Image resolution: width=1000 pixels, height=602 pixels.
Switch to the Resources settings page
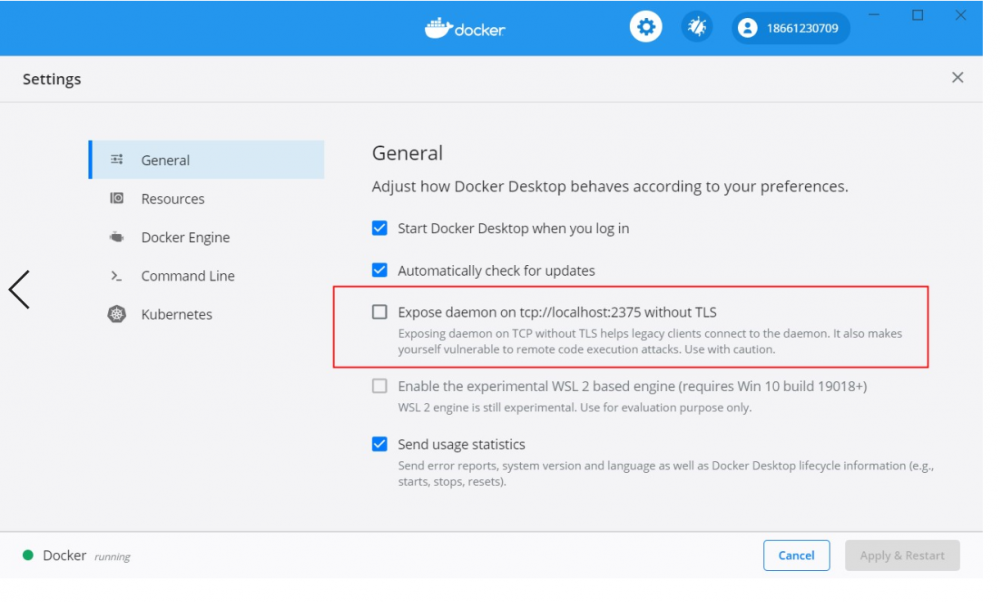tap(172, 198)
